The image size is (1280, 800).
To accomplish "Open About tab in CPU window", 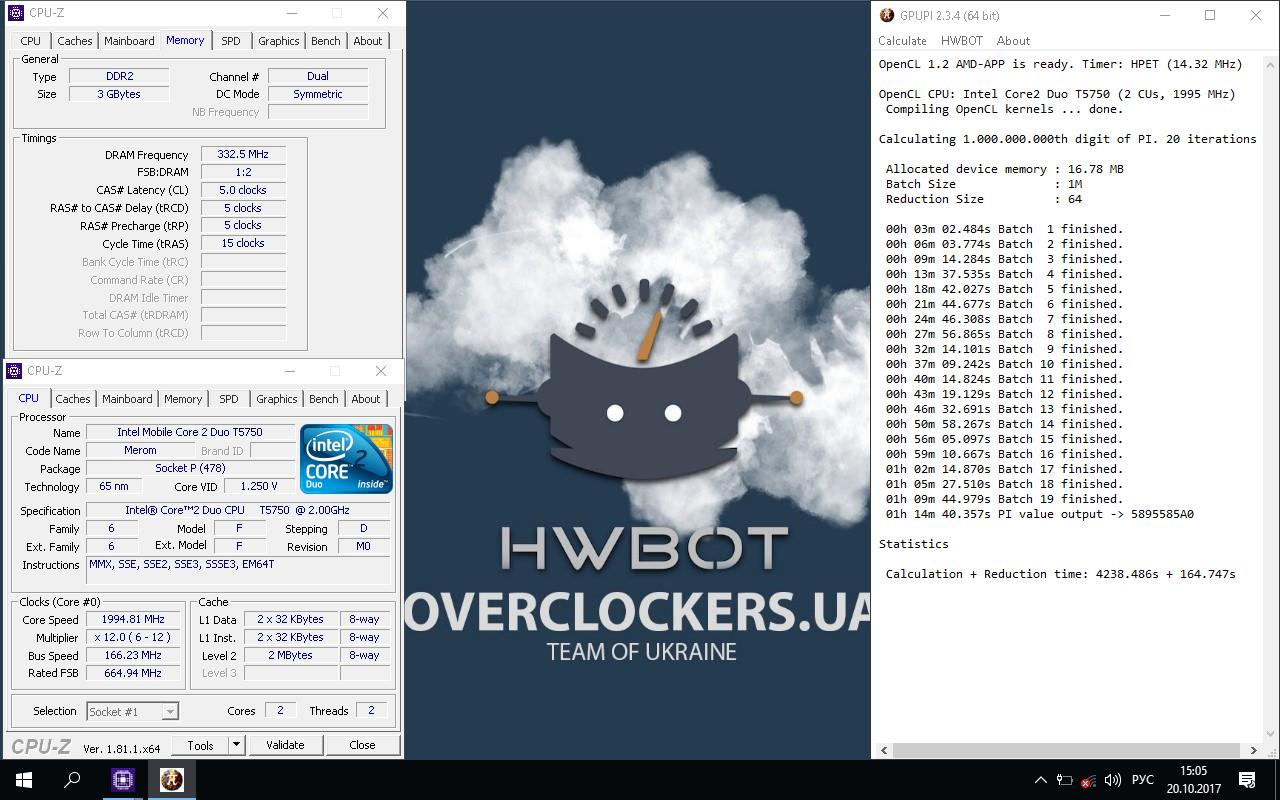I will tap(366, 399).
